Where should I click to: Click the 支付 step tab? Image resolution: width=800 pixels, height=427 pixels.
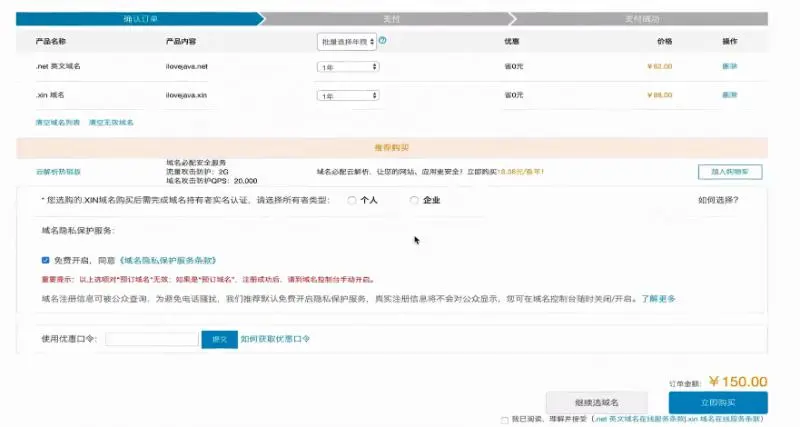tap(391, 19)
